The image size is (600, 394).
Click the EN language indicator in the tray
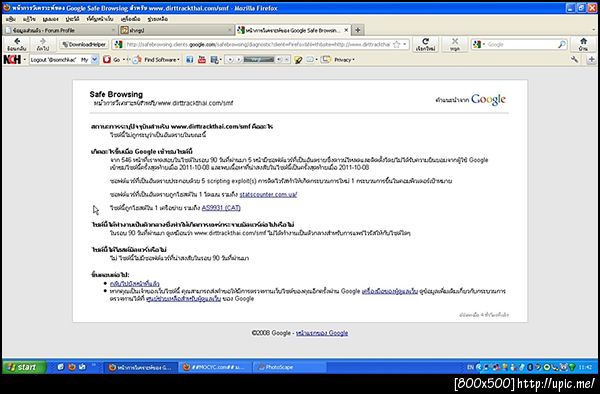coord(470,367)
